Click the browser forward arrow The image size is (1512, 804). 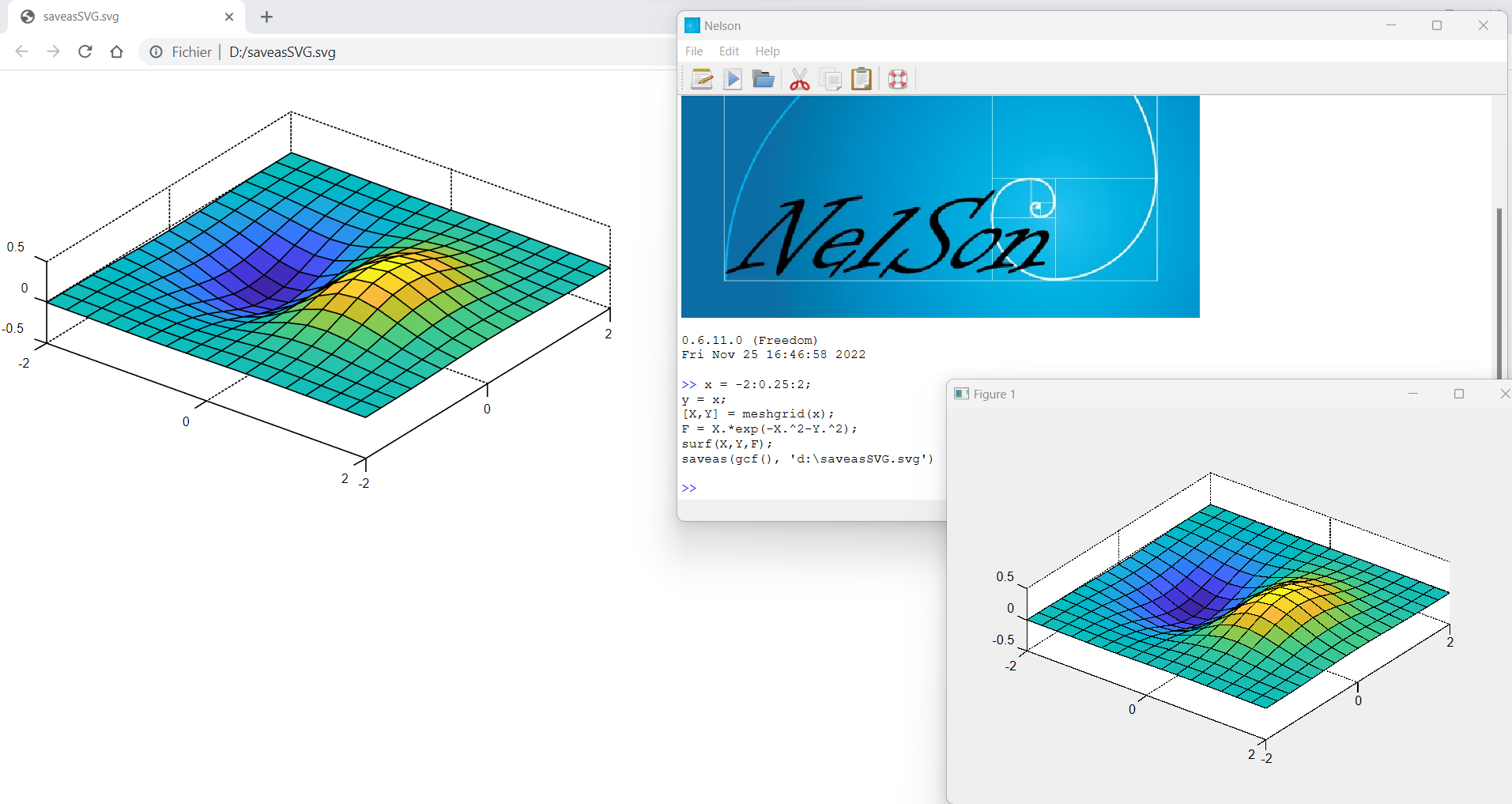tap(53, 51)
